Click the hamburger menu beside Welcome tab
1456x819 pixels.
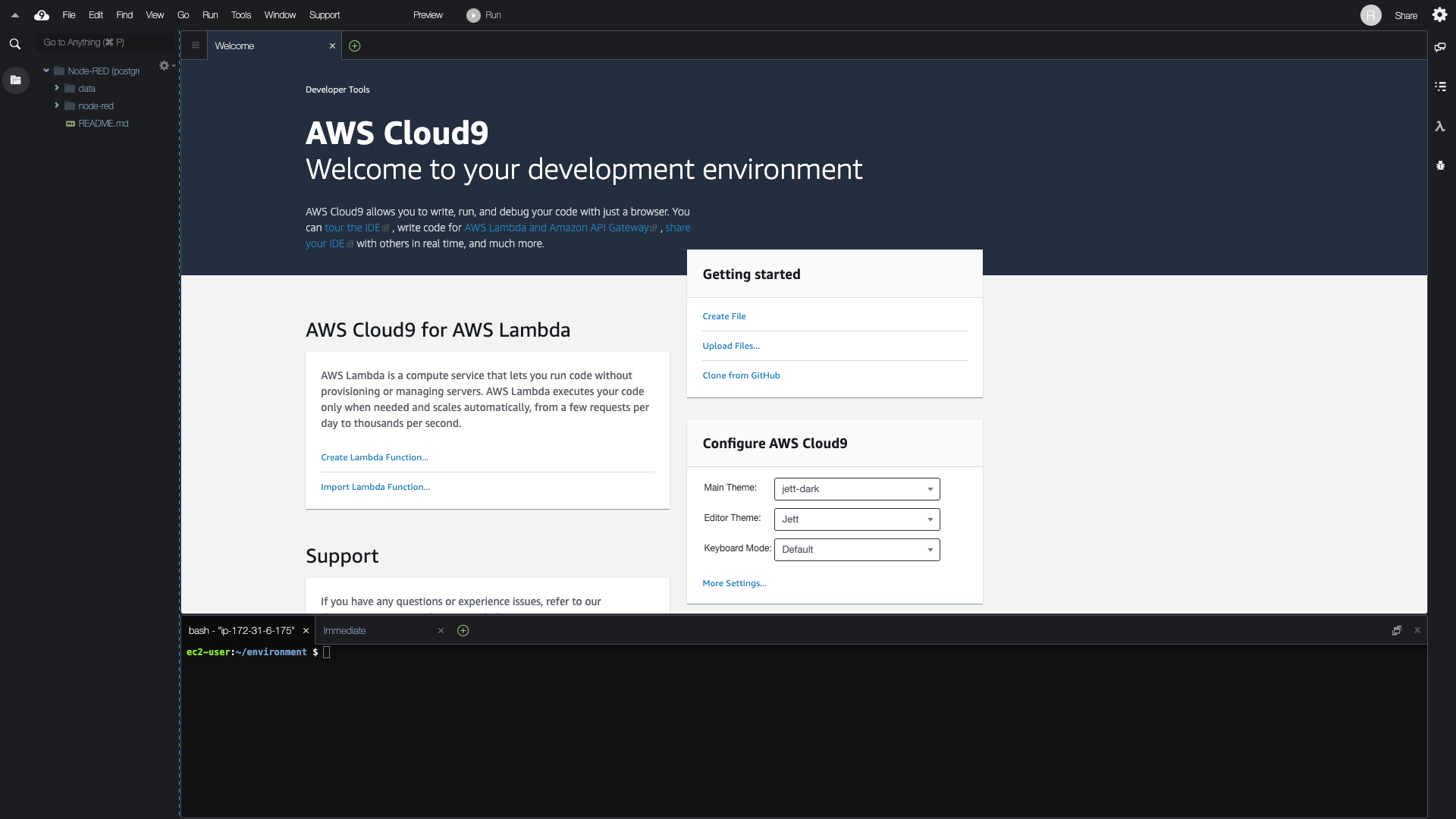point(195,45)
